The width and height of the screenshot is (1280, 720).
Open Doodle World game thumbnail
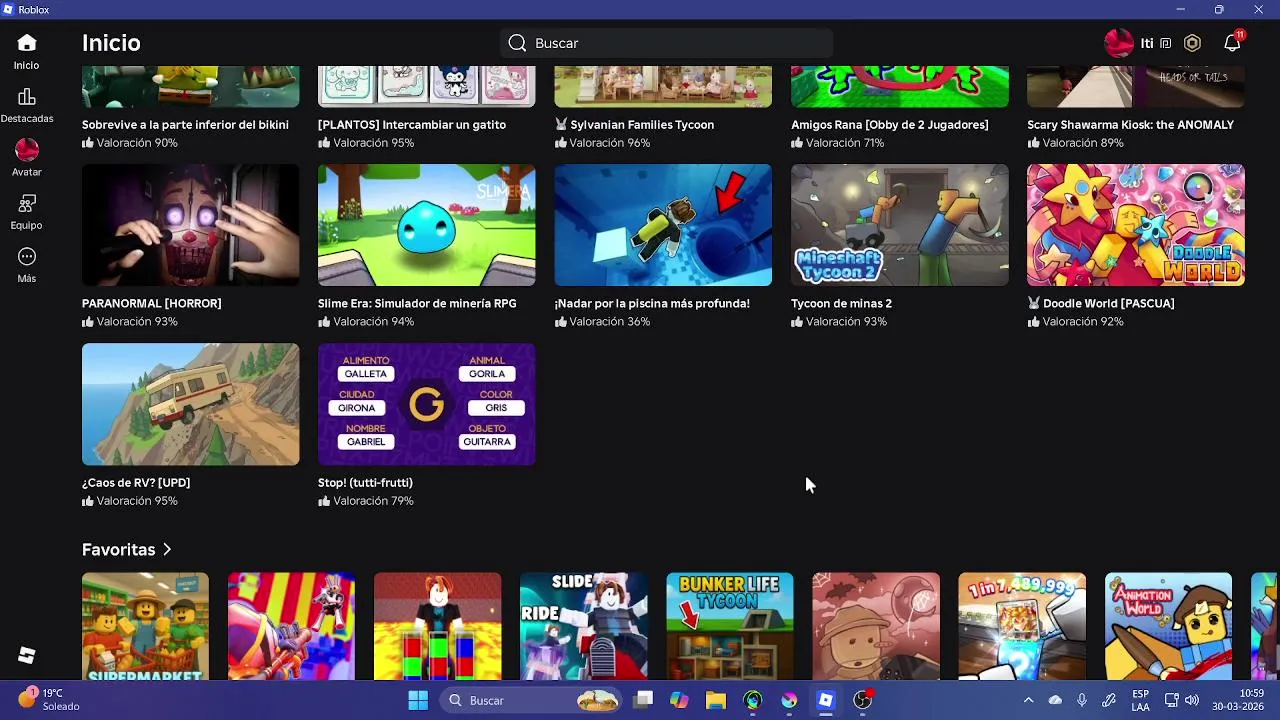pos(1136,225)
